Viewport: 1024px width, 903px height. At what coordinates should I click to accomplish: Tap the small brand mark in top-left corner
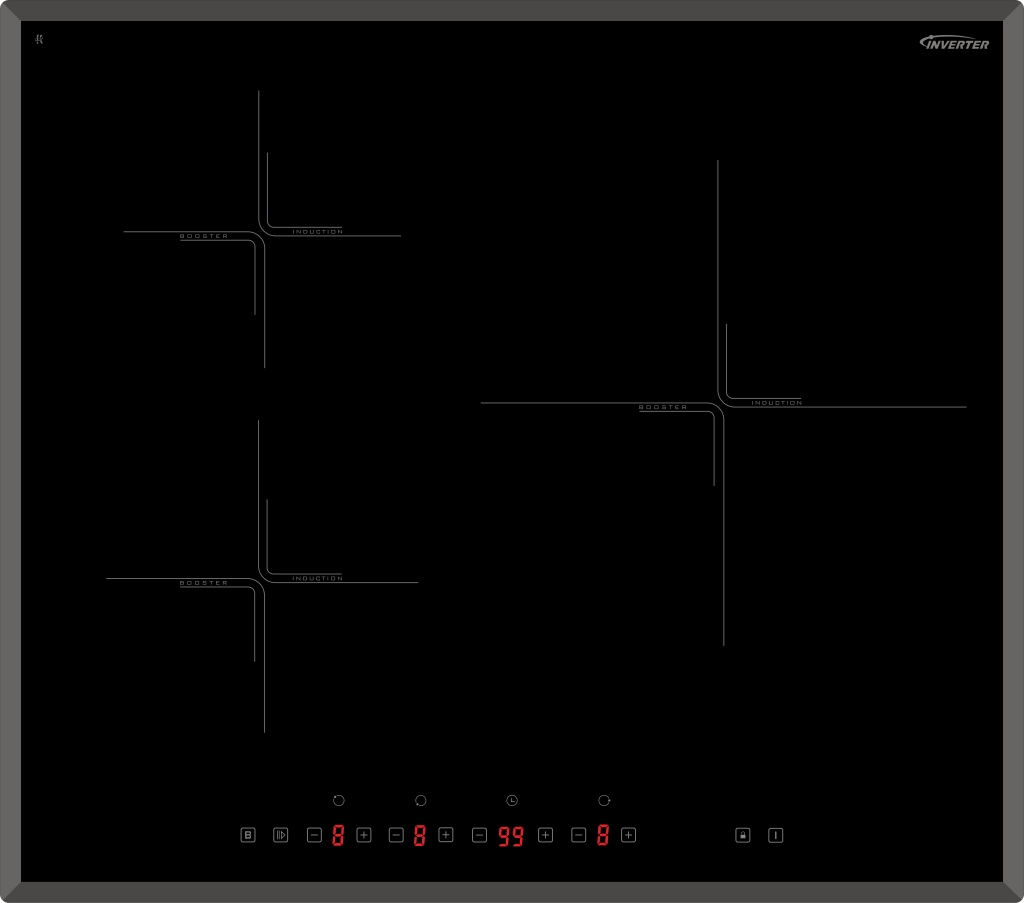point(39,39)
